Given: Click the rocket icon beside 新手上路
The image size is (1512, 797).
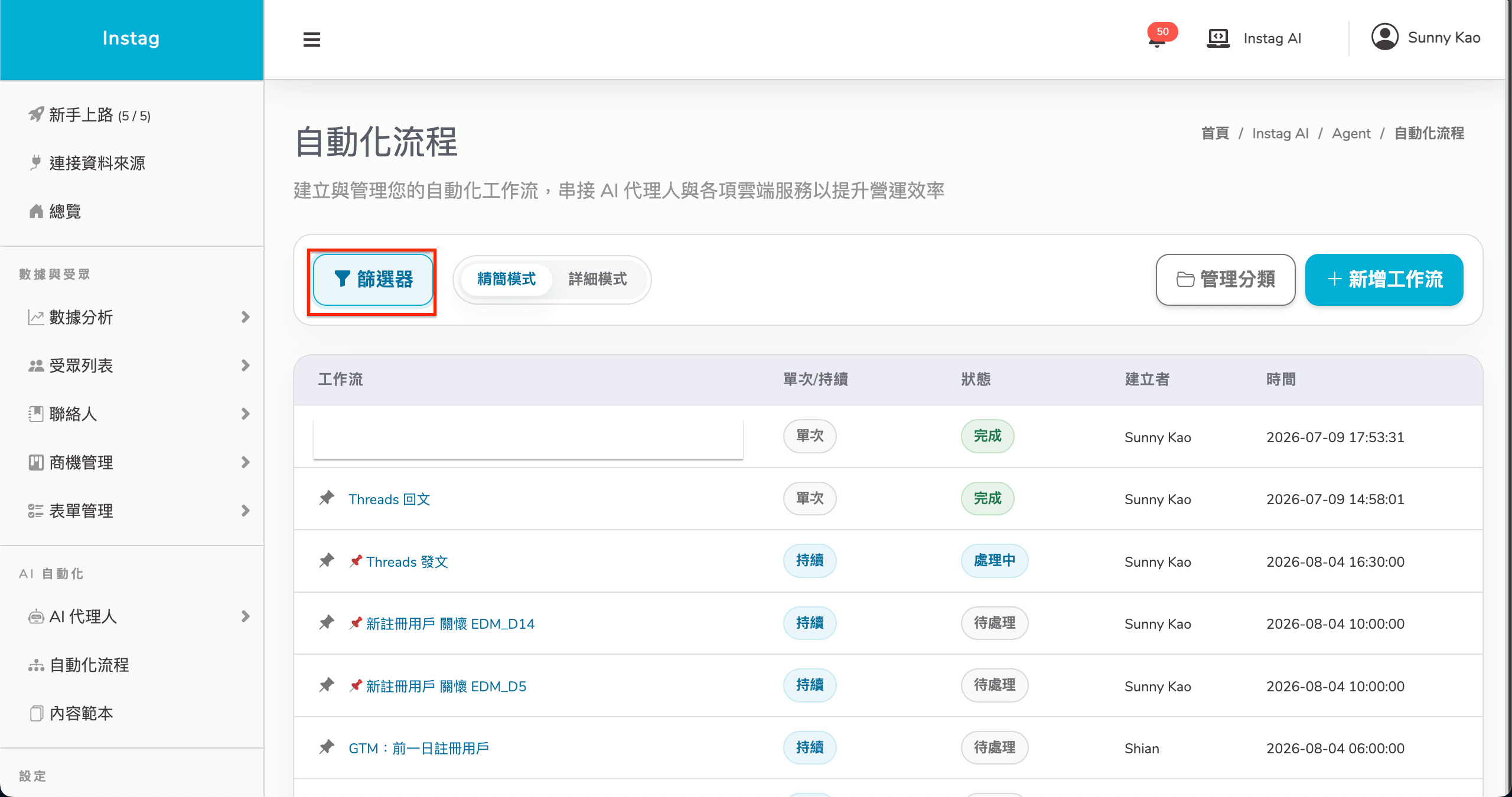Looking at the screenshot, I should tap(36, 115).
